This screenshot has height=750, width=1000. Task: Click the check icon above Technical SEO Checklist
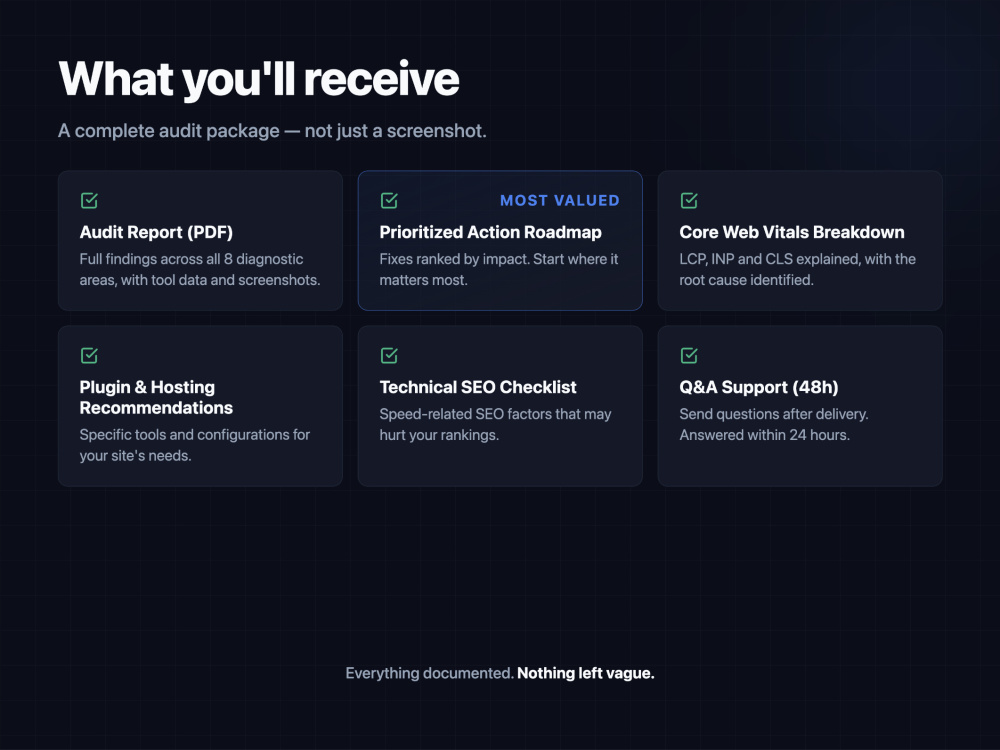coord(389,355)
